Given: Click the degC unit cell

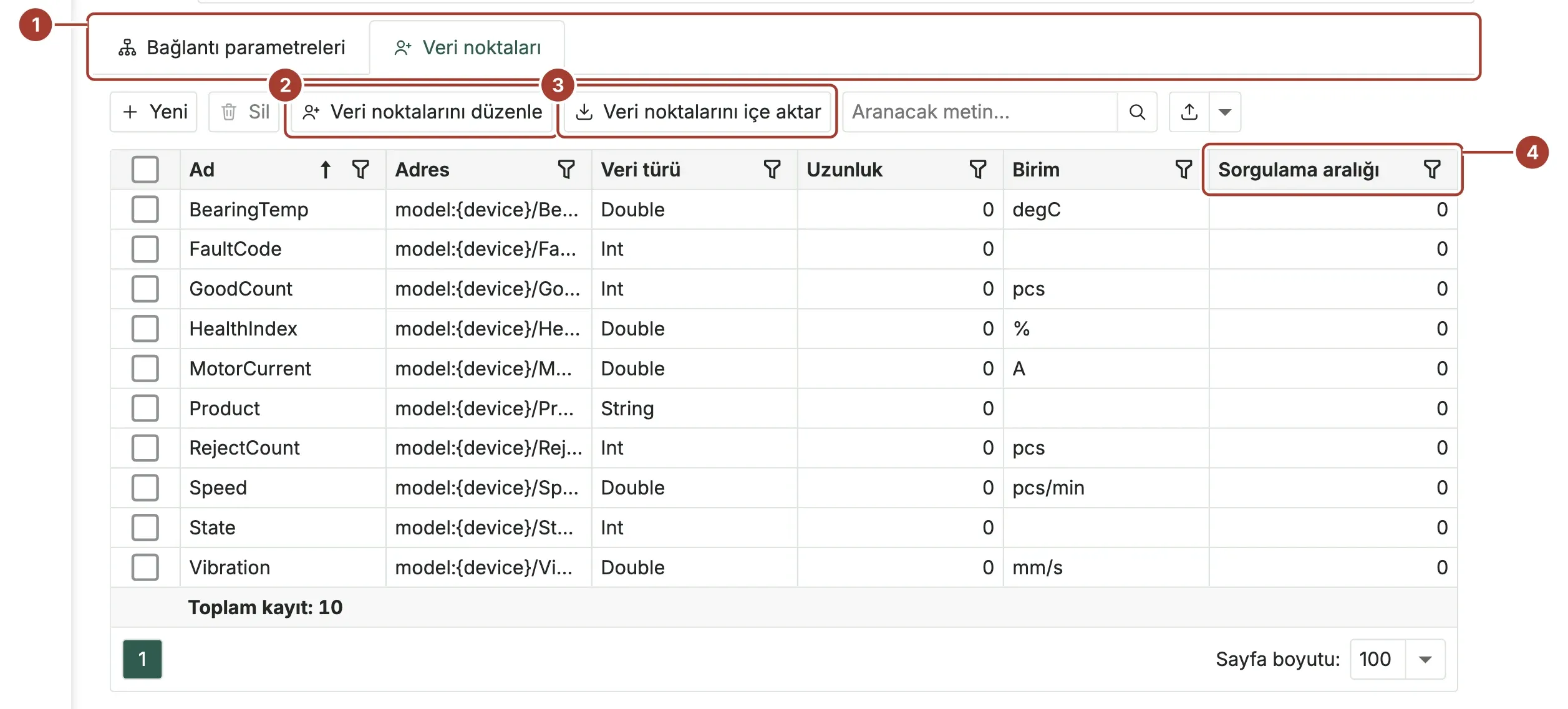Looking at the screenshot, I should 1106,210.
